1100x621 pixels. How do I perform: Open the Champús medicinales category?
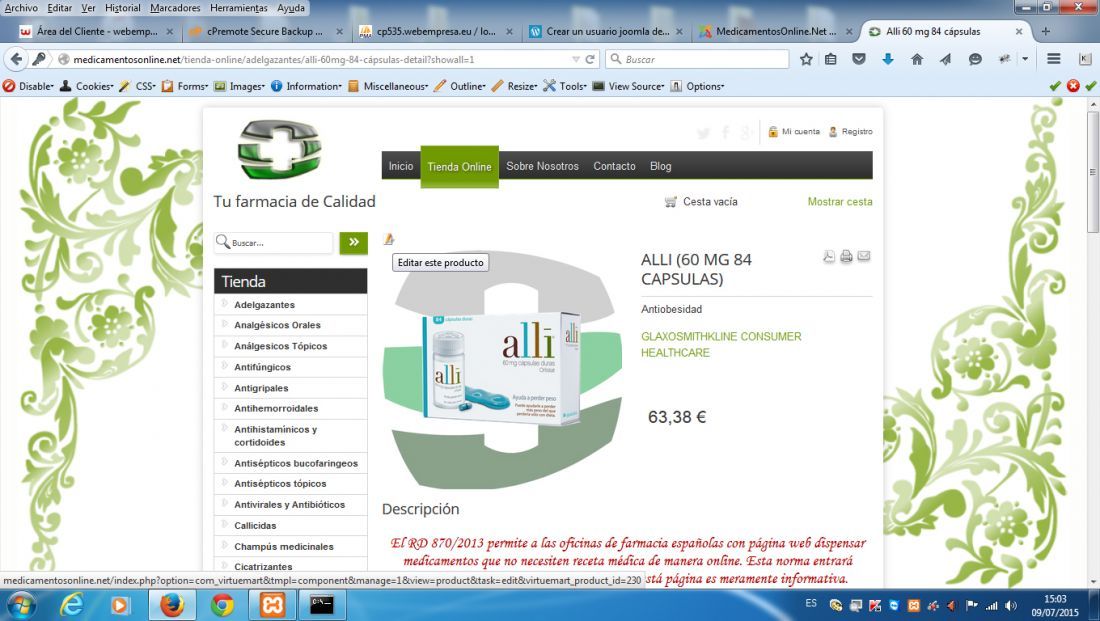tap(284, 547)
